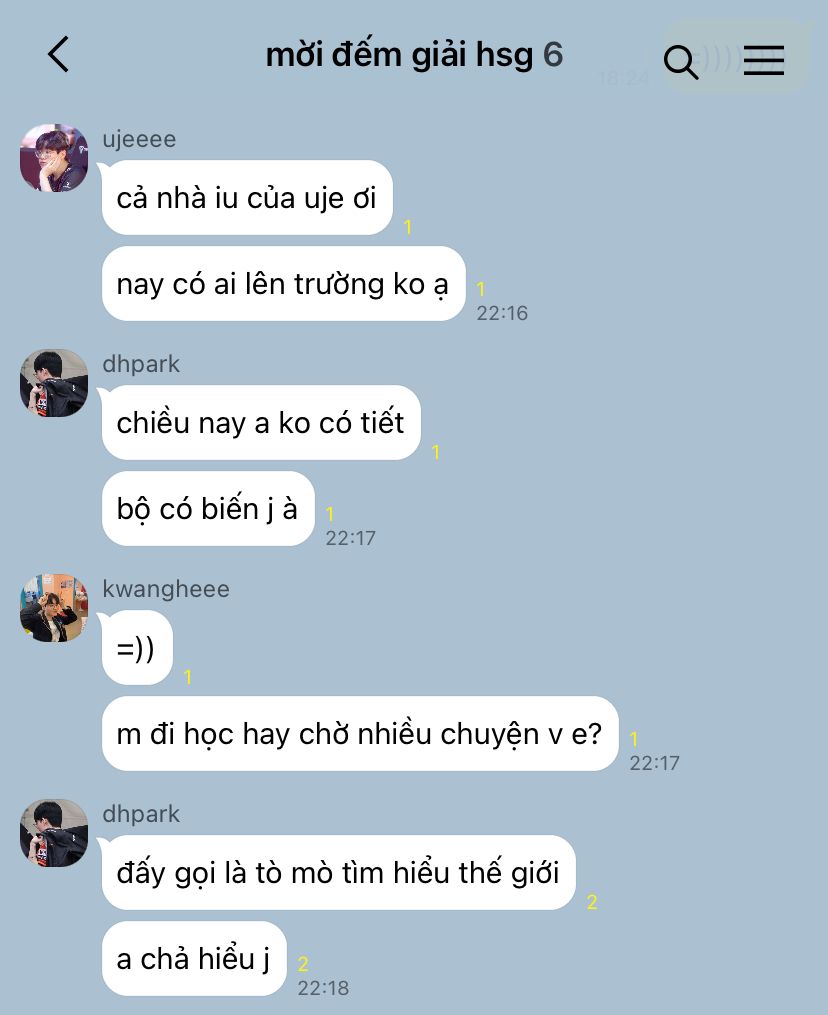This screenshot has height=1015, width=828.
Task: Open kwangheee's profile picture
Action: click(x=54, y=608)
